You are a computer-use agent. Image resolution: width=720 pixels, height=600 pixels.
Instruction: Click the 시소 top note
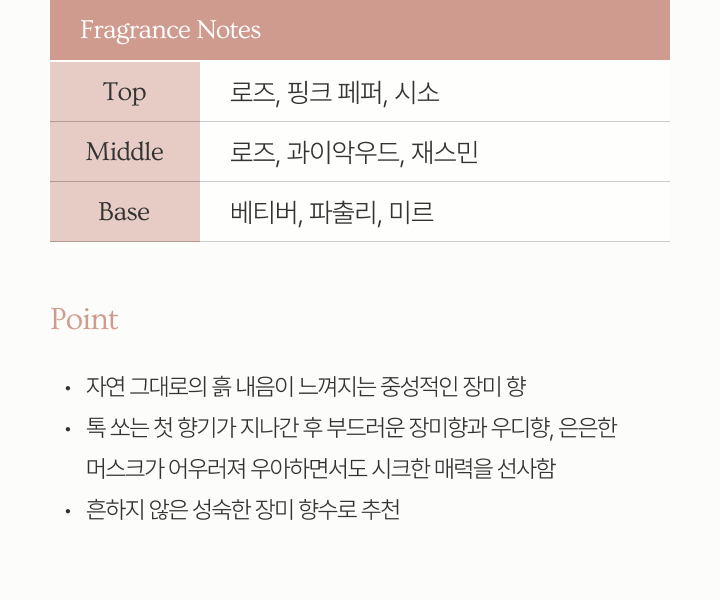point(417,93)
